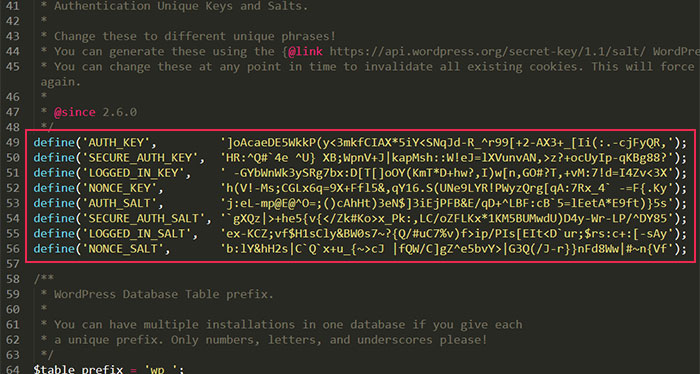700x374 pixels.
Task: Click the @since tag in the comment
Action: point(75,112)
